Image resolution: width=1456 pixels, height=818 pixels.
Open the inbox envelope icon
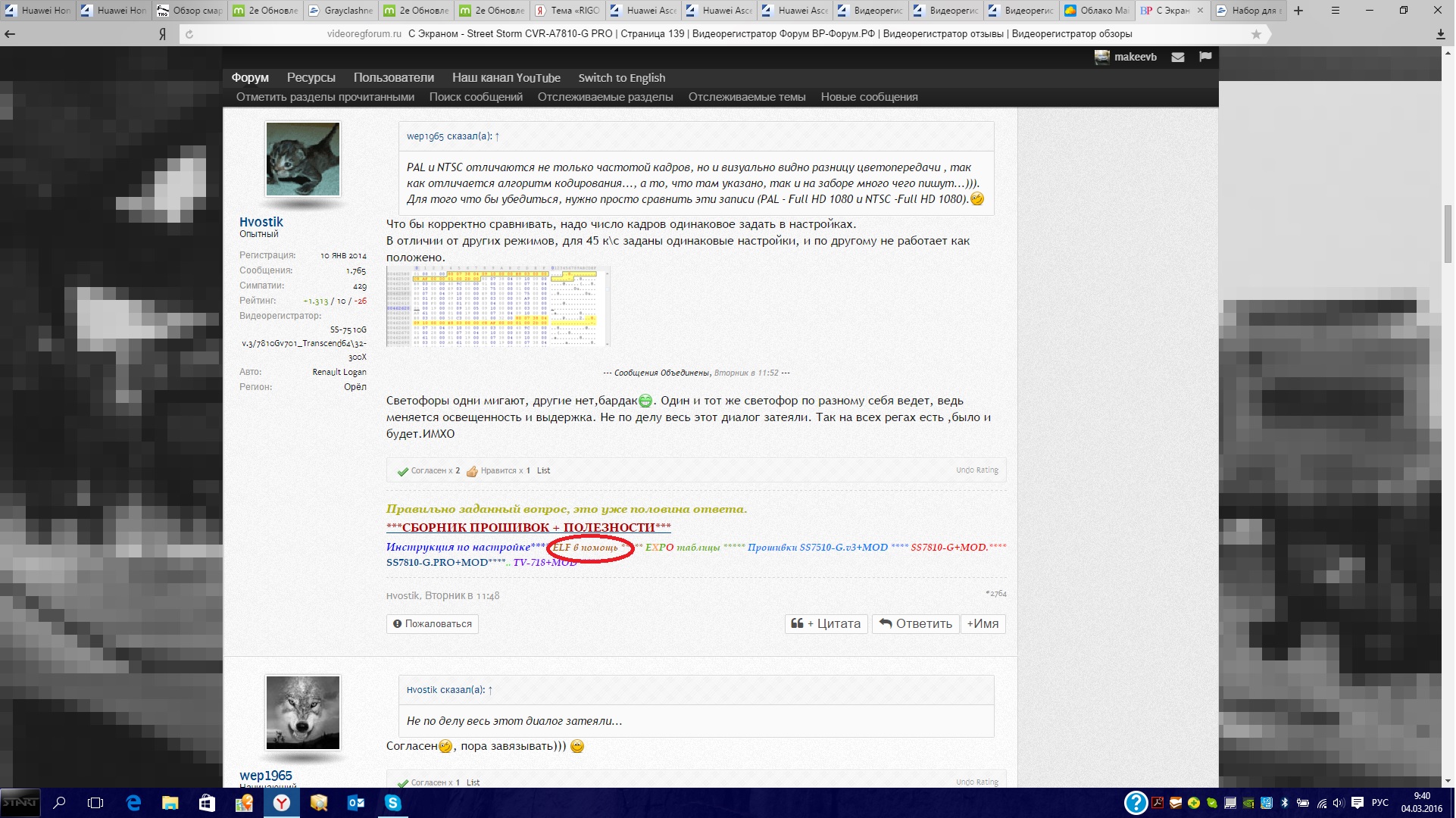point(1179,58)
